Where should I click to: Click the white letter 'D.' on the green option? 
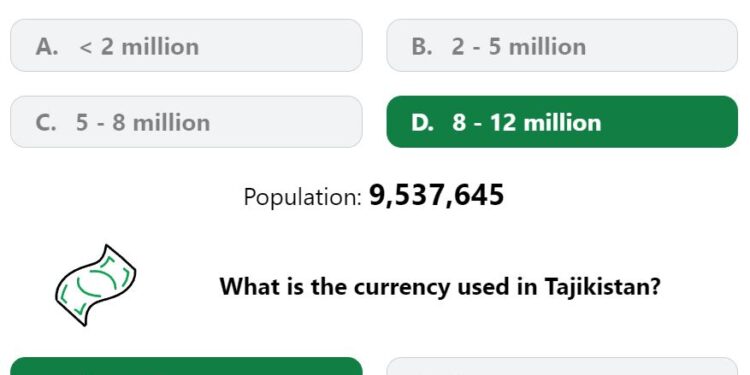click(x=423, y=123)
